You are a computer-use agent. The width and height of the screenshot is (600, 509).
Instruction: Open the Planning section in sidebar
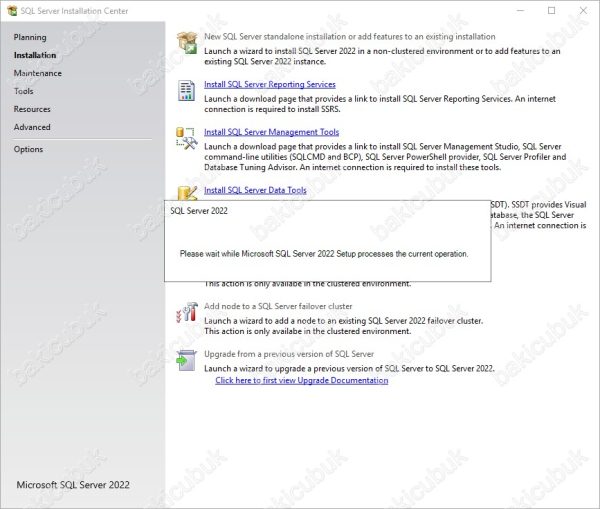(x=30, y=37)
